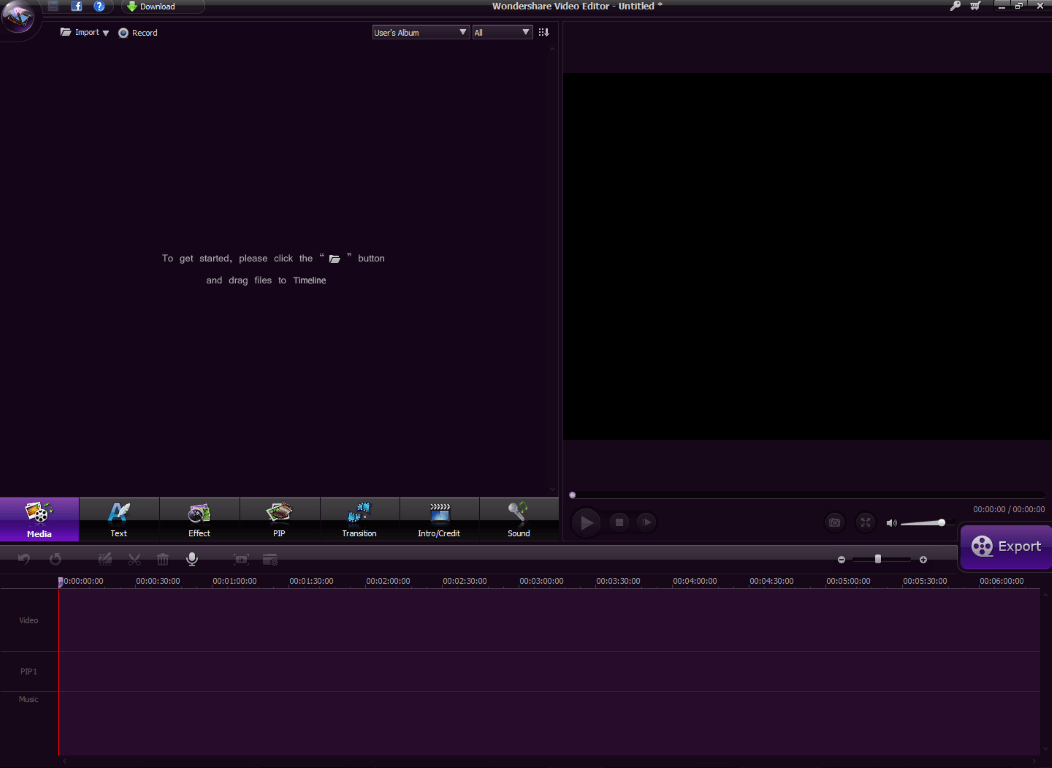Viewport: 1052px width, 768px height.
Task: Open the User's Album dropdown
Action: tap(420, 32)
